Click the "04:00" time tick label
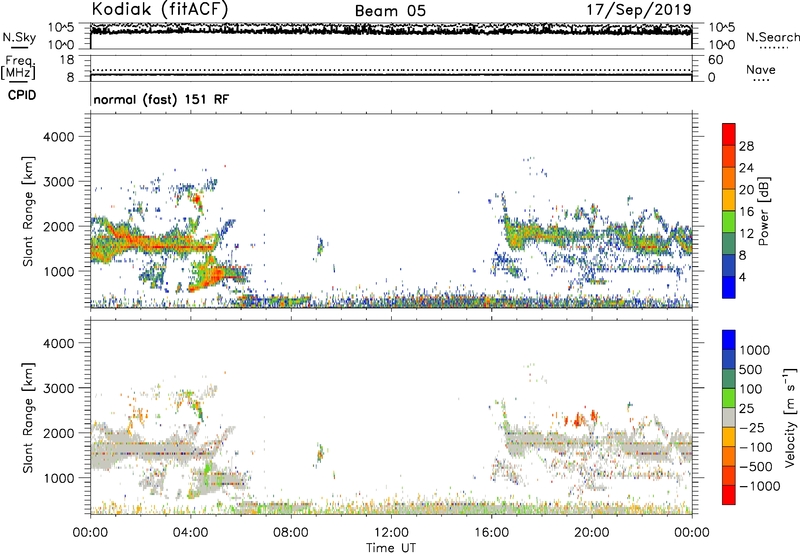This screenshot has height=554, width=800. (x=190, y=533)
